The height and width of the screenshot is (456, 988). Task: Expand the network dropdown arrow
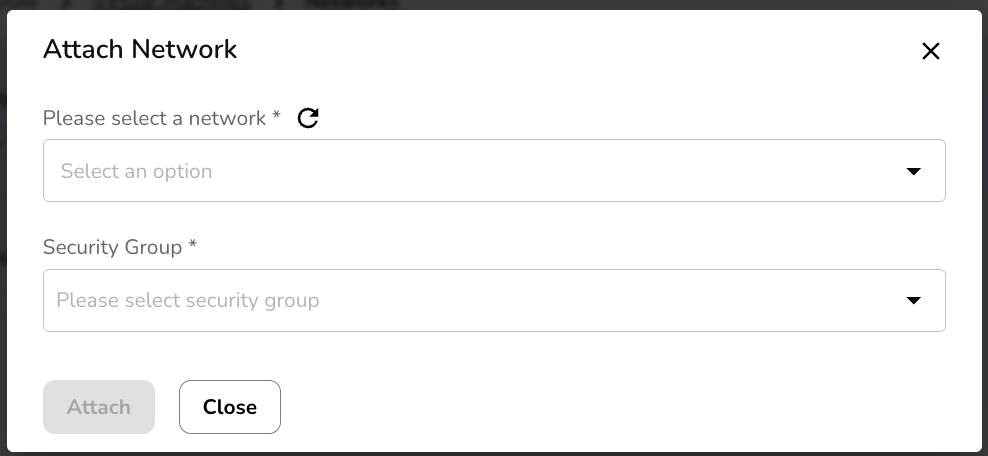912,171
